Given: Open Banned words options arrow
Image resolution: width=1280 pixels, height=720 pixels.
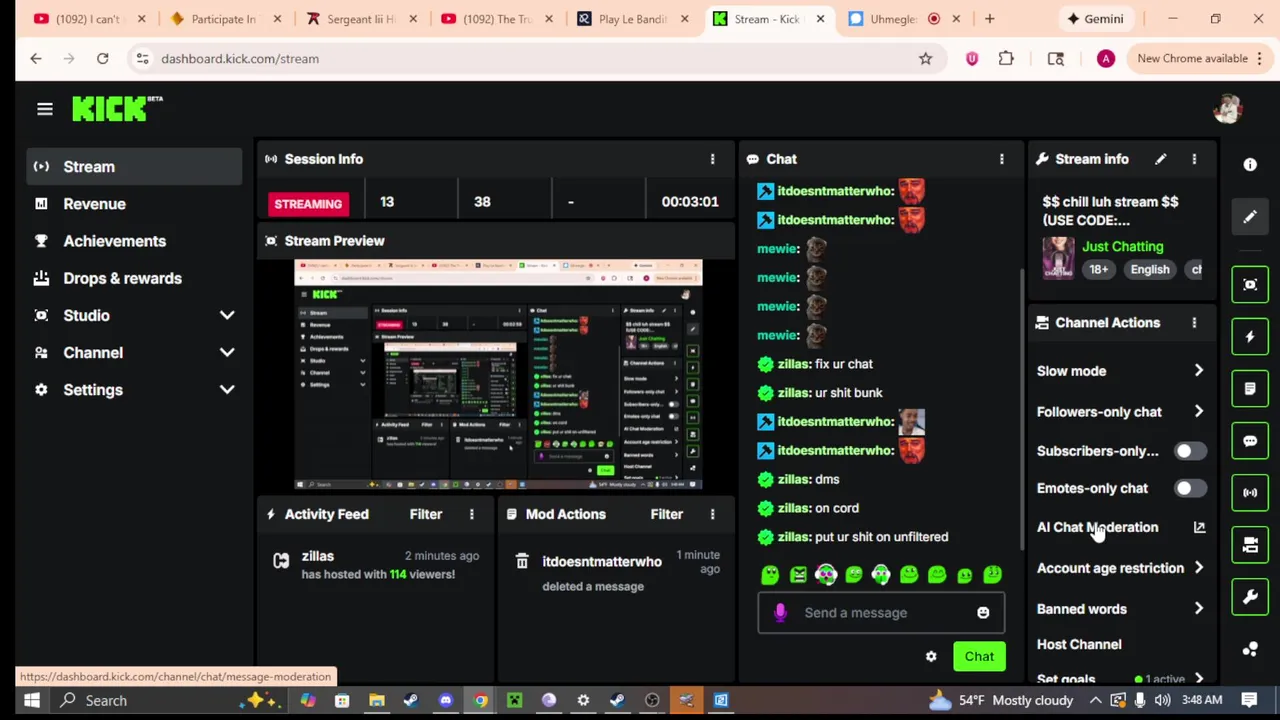Looking at the screenshot, I should click(1198, 609).
